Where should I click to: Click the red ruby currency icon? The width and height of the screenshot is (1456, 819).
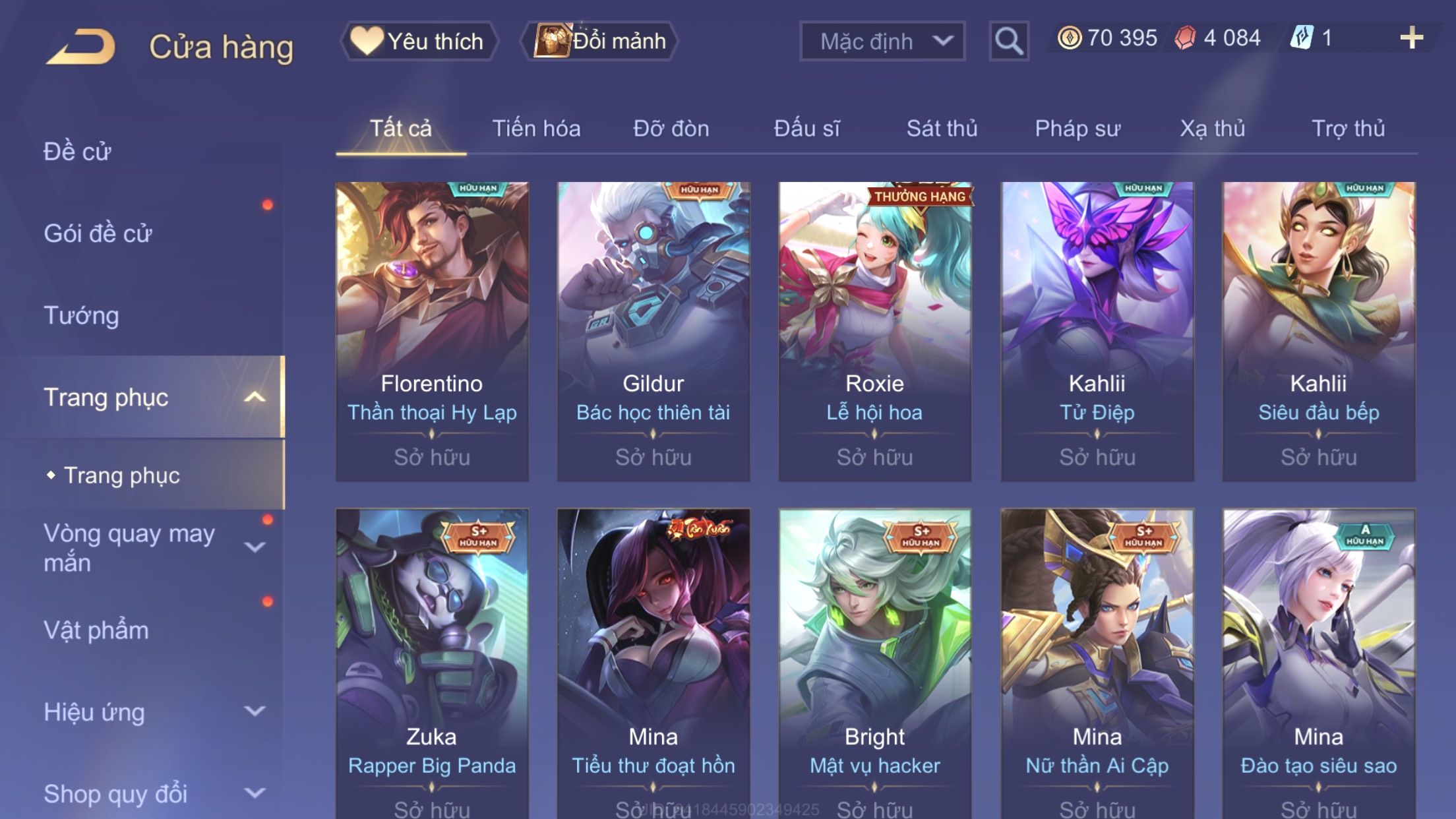1185,38
